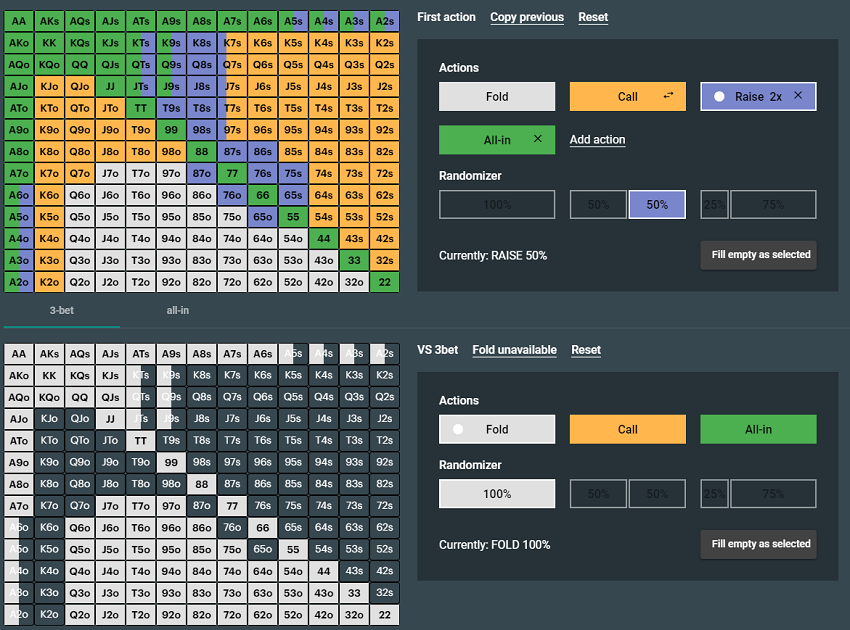850x630 pixels.
Task: Choose 75% randomizer in First action panel
Action: click(x=773, y=205)
